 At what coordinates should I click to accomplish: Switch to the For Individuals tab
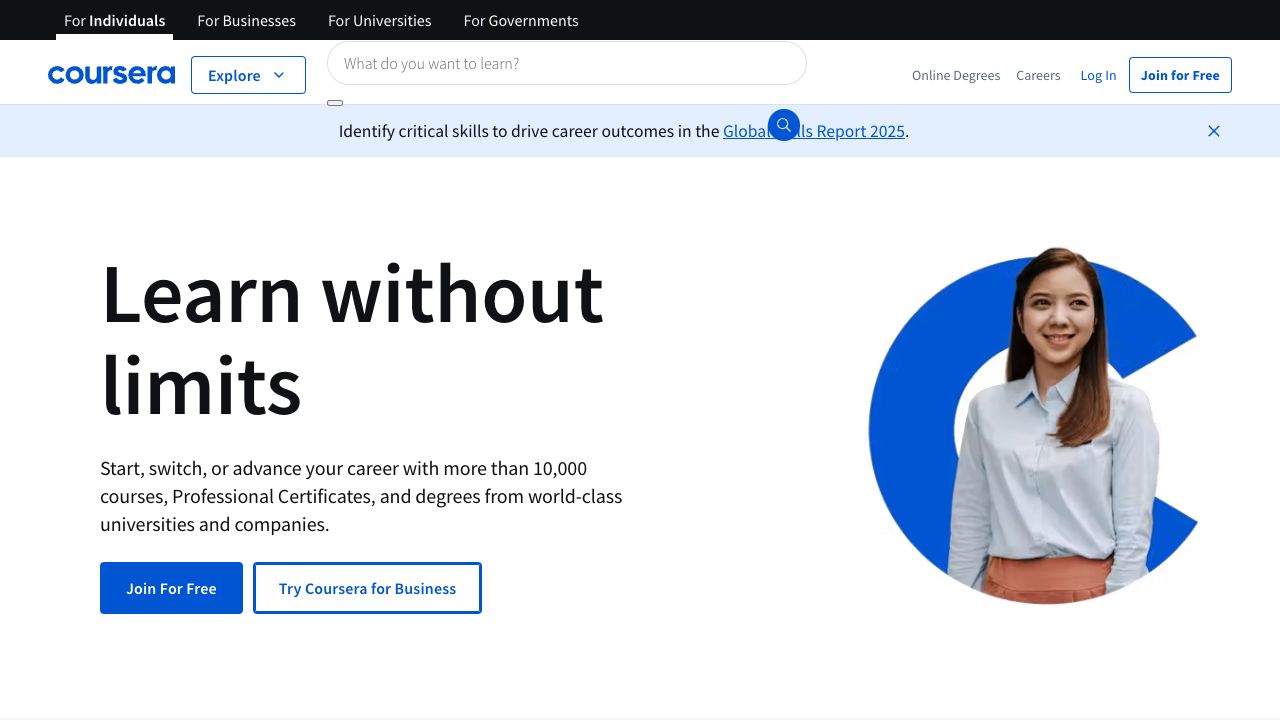[114, 20]
